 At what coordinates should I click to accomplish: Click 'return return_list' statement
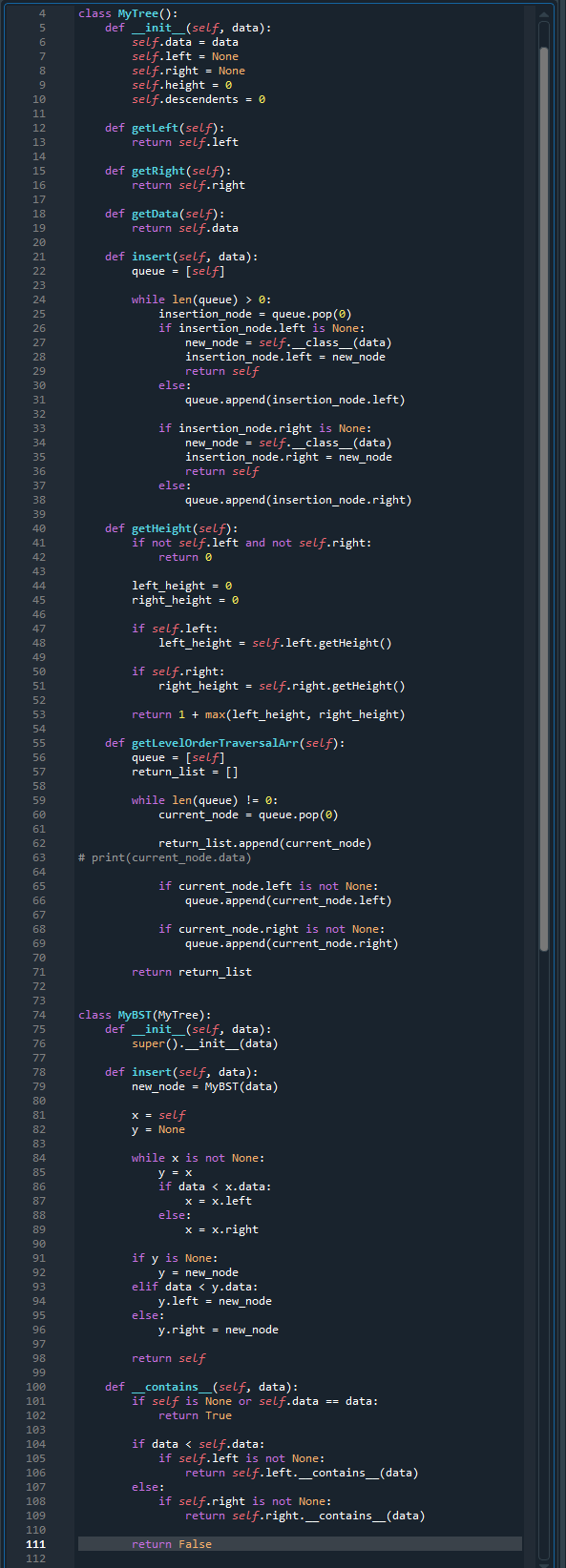coord(192,972)
